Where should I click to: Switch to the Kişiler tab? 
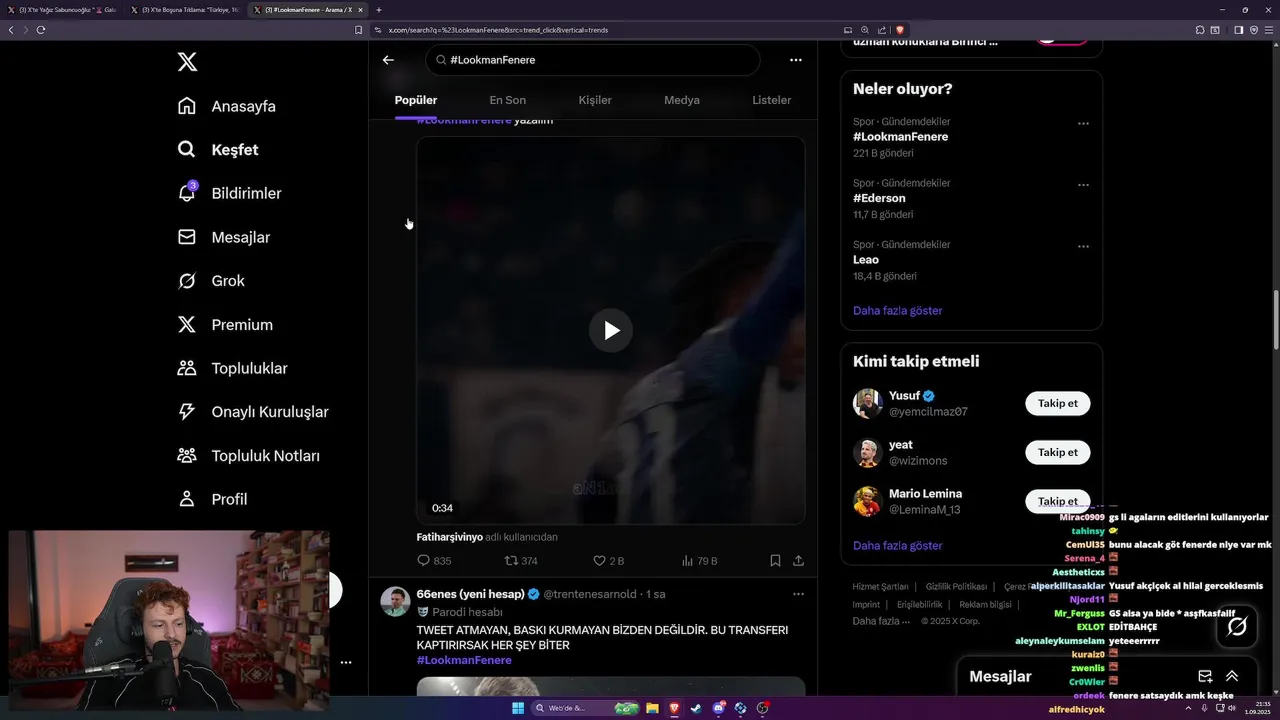pos(595,100)
